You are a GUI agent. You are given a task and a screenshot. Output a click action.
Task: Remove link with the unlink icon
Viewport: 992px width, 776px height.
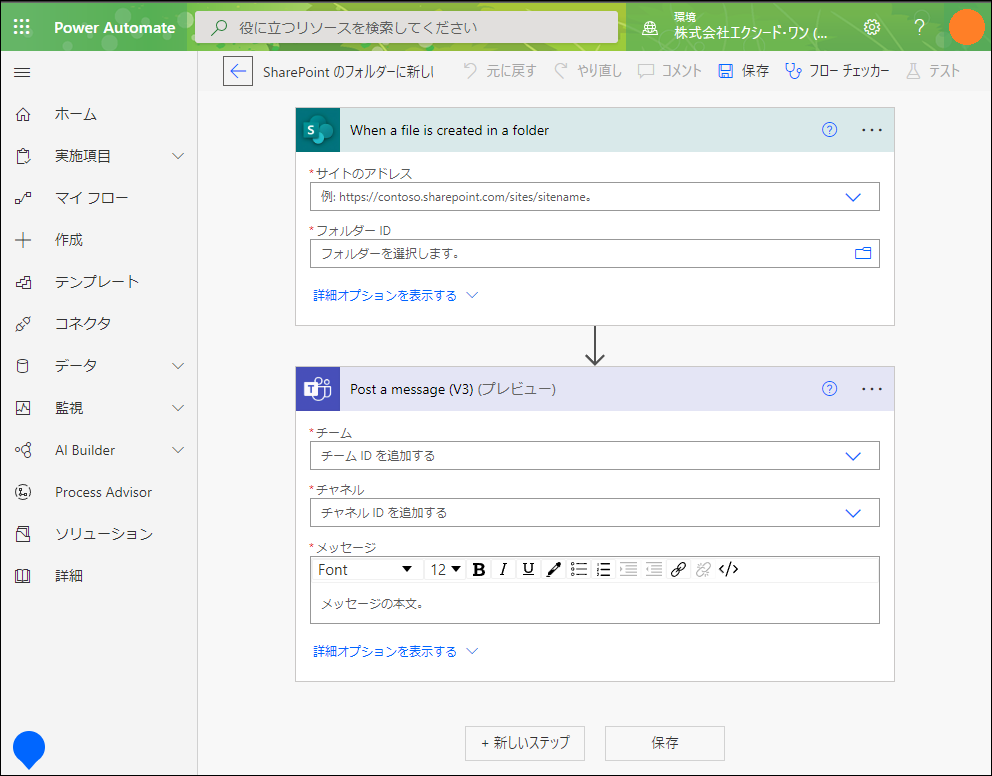(703, 569)
